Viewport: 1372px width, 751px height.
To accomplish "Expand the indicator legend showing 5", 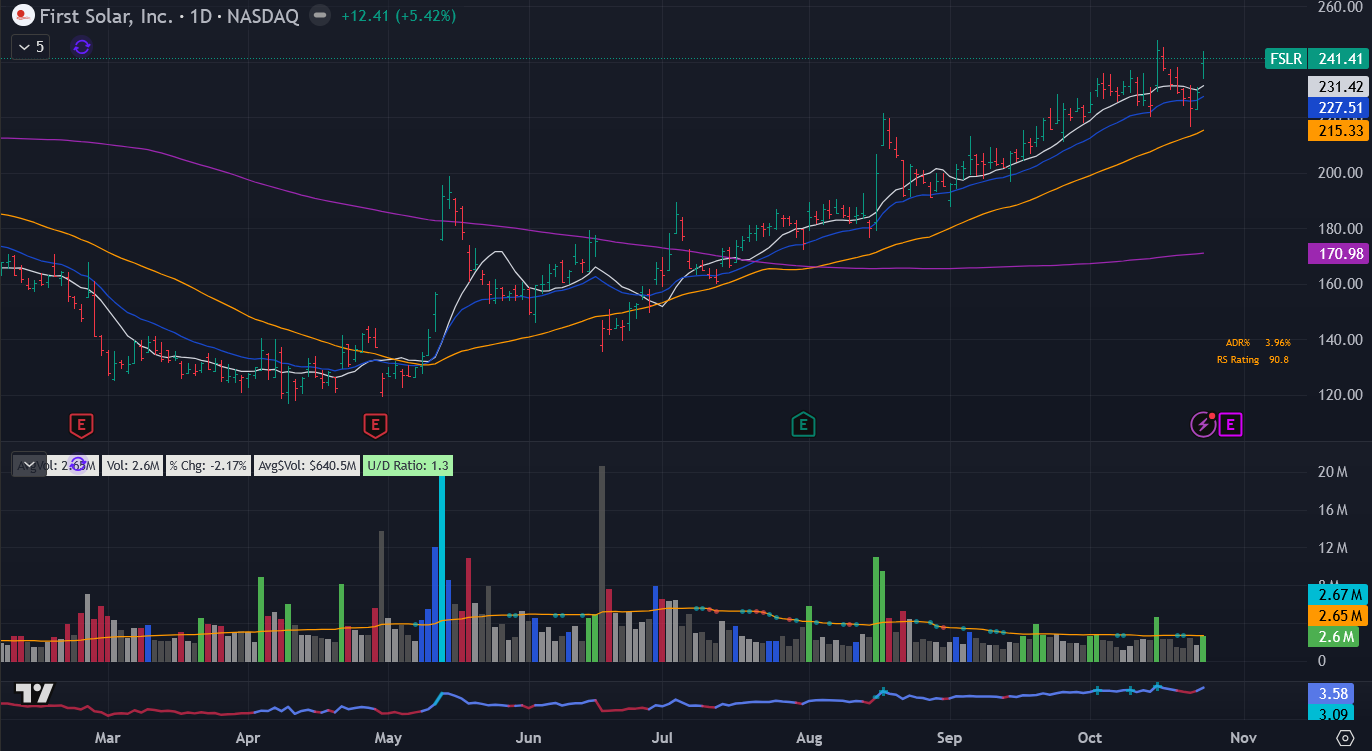I will [29, 46].
